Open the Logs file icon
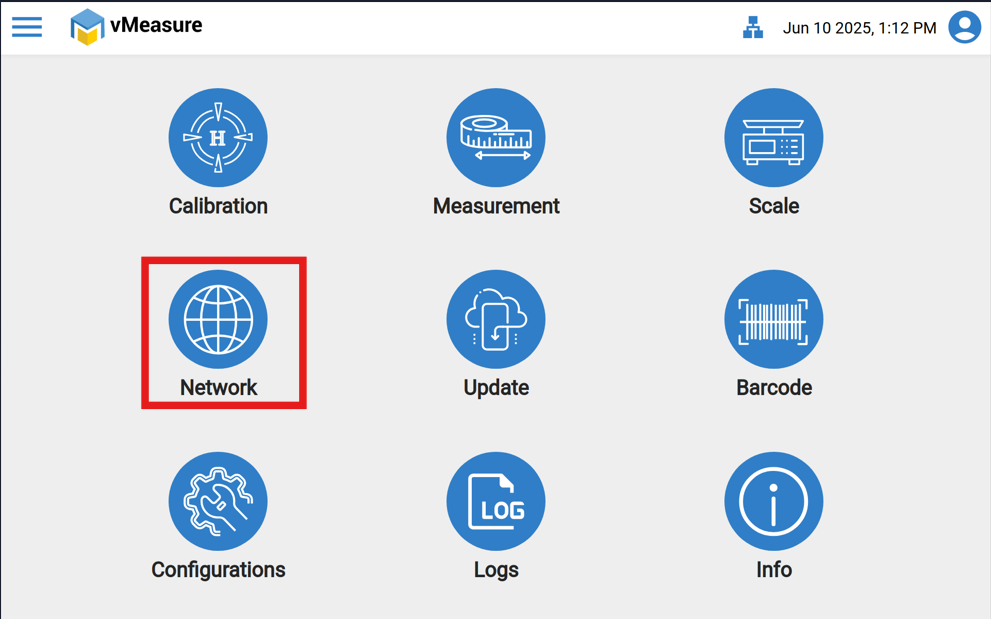The width and height of the screenshot is (991, 619). click(x=496, y=502)
